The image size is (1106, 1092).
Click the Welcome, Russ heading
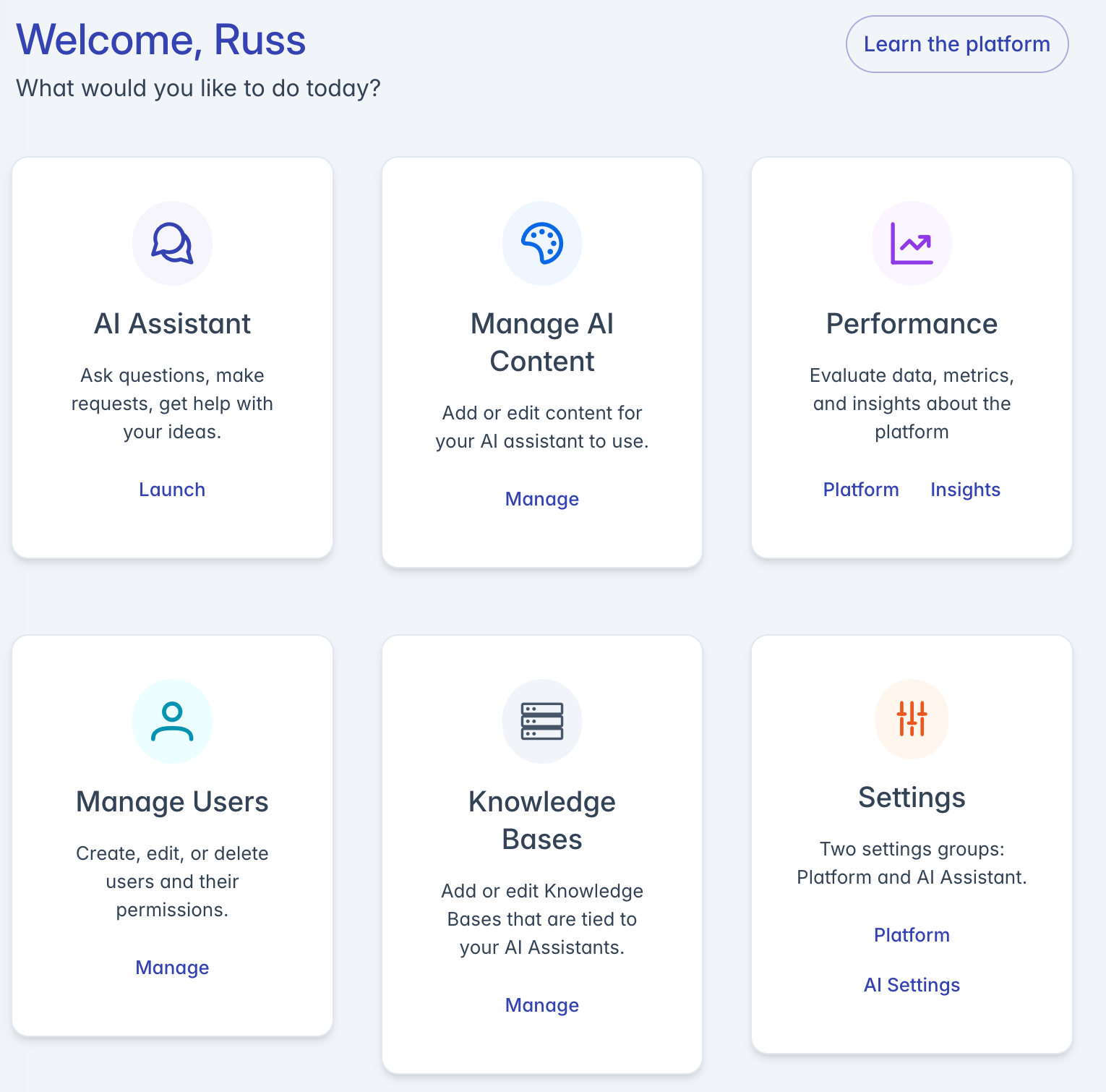[161, 39]
